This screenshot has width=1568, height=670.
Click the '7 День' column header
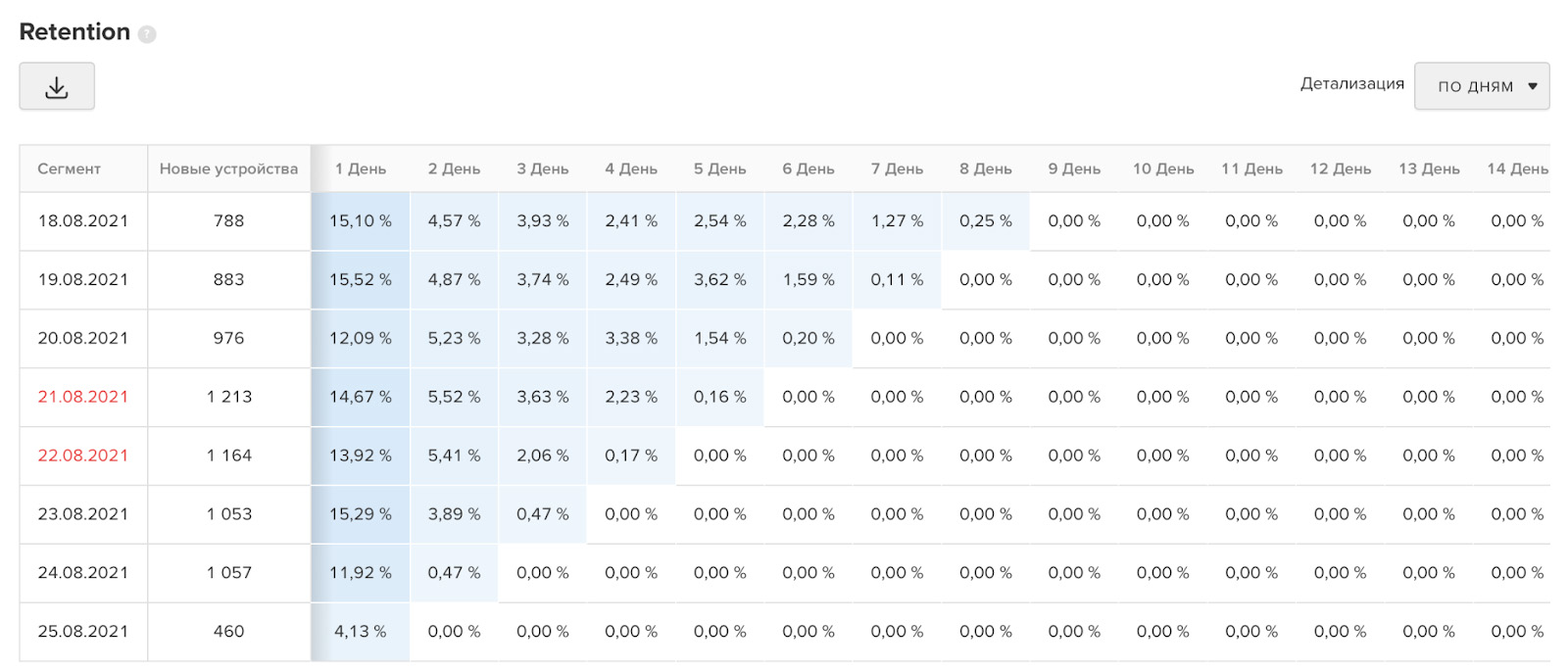coord(897,168)
